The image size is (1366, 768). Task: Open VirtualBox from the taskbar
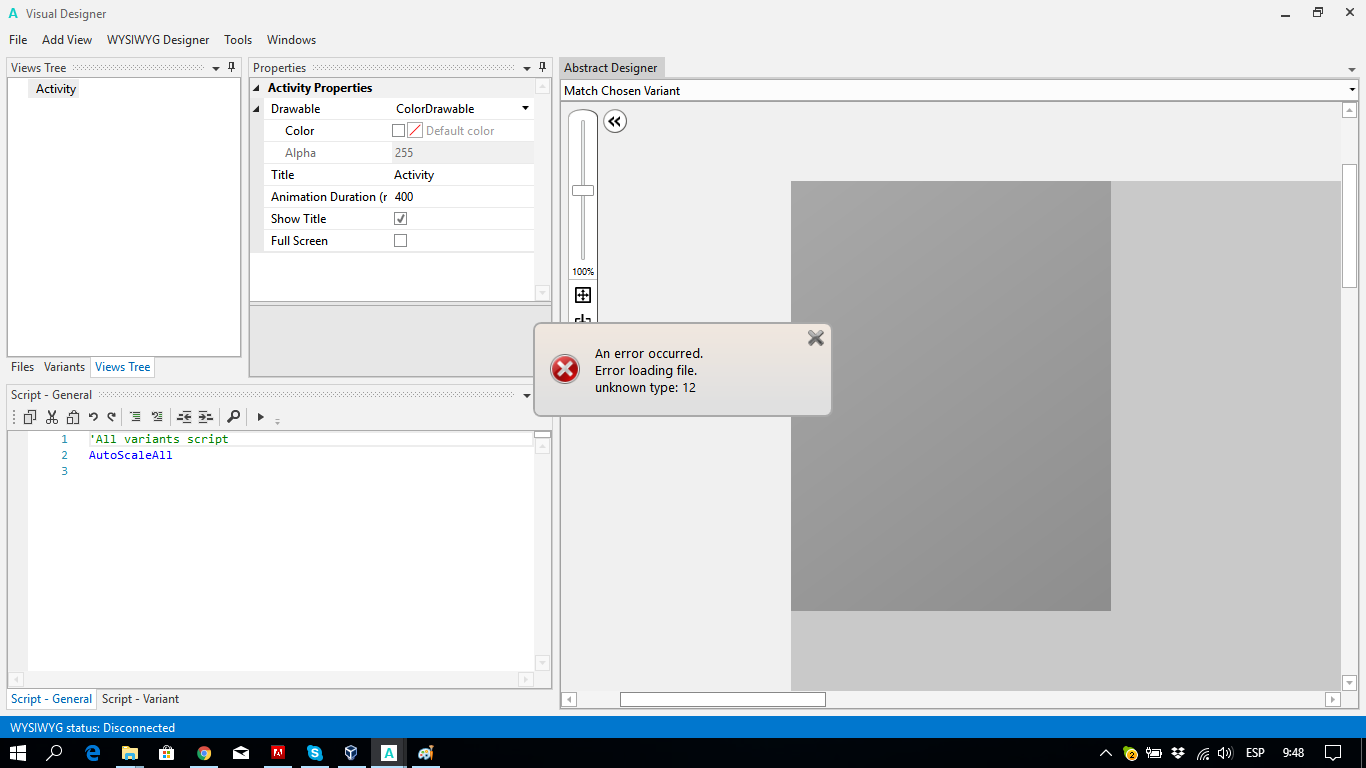coord(351,753)
